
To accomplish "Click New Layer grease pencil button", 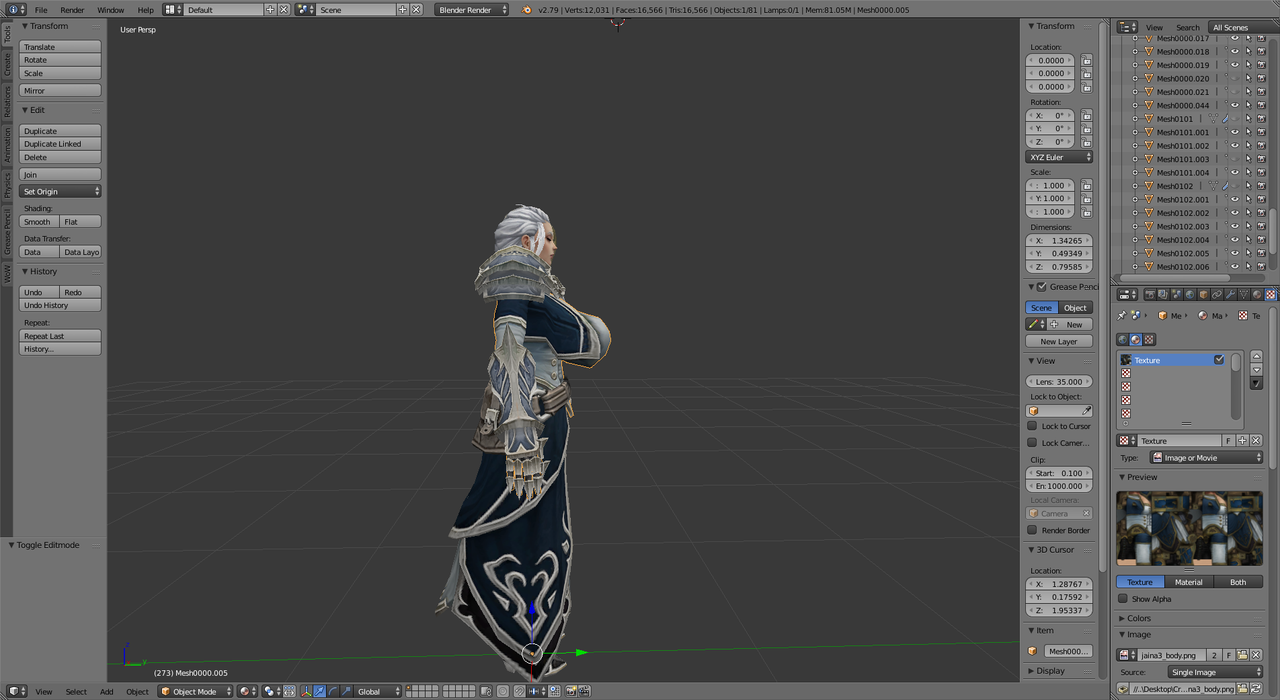I will pos(1059,341).
